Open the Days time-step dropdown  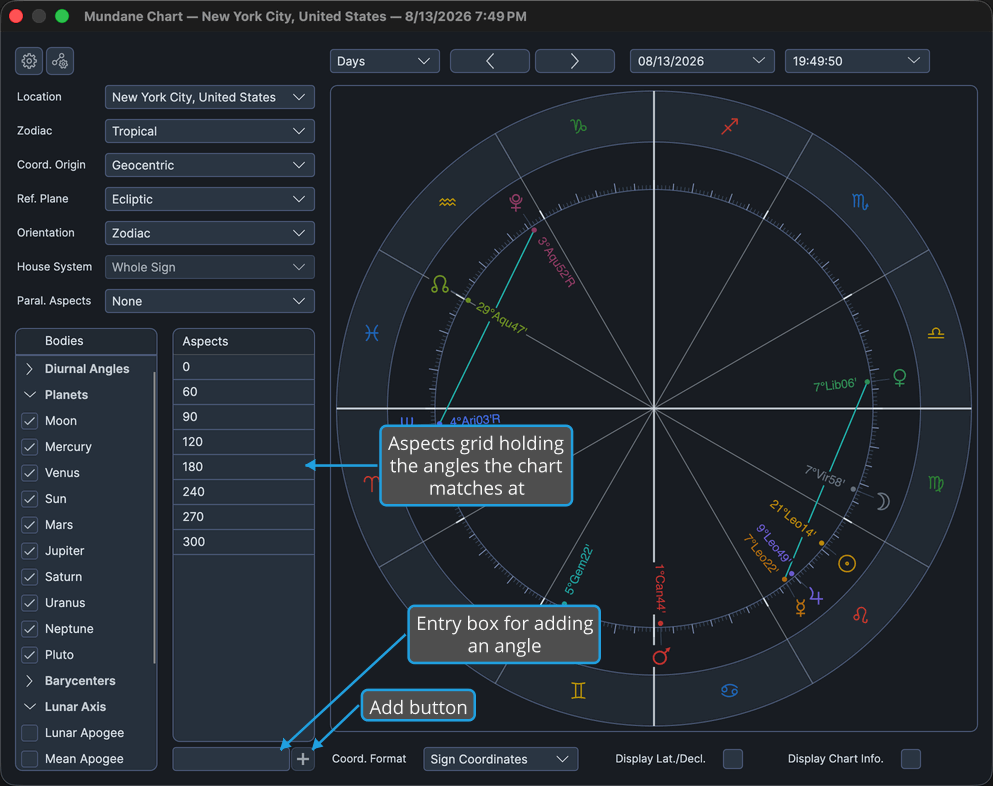point(384,61)
